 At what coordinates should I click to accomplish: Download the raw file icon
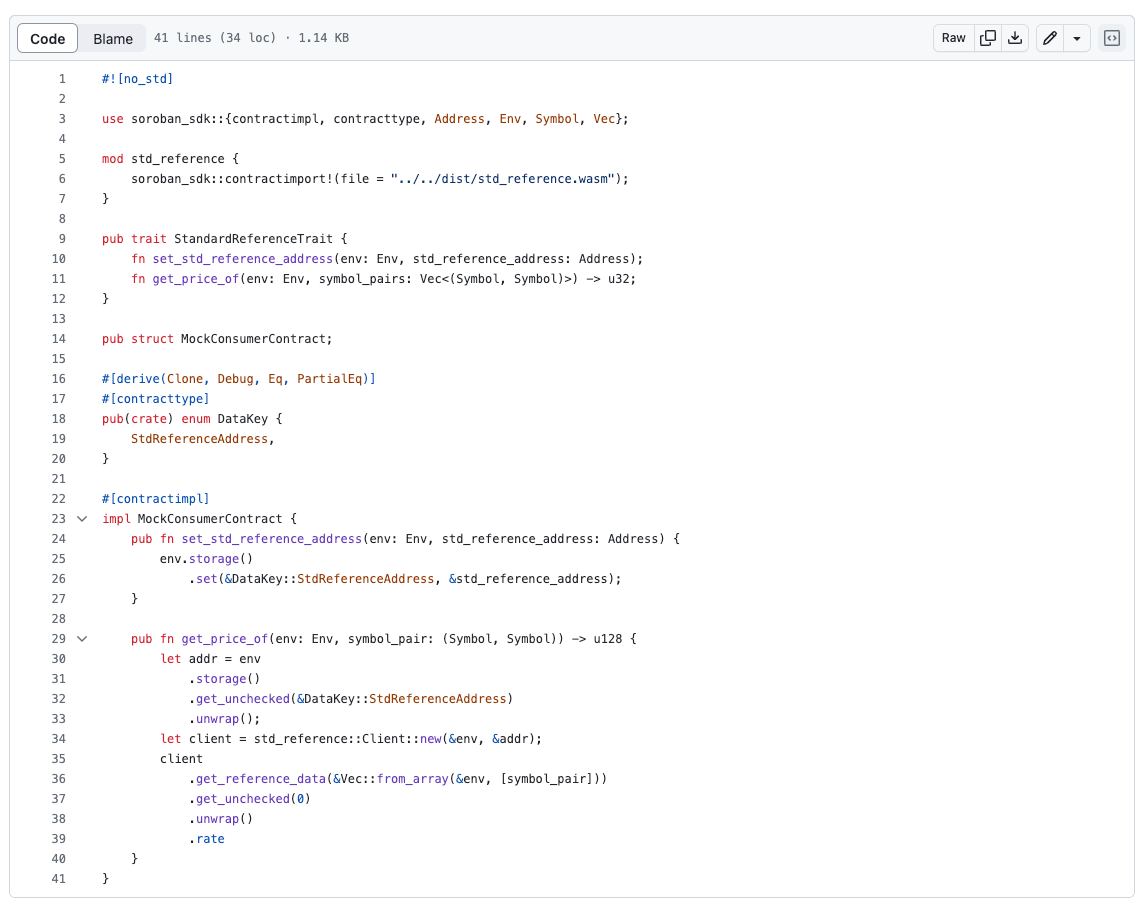[x=1015, y=38]
